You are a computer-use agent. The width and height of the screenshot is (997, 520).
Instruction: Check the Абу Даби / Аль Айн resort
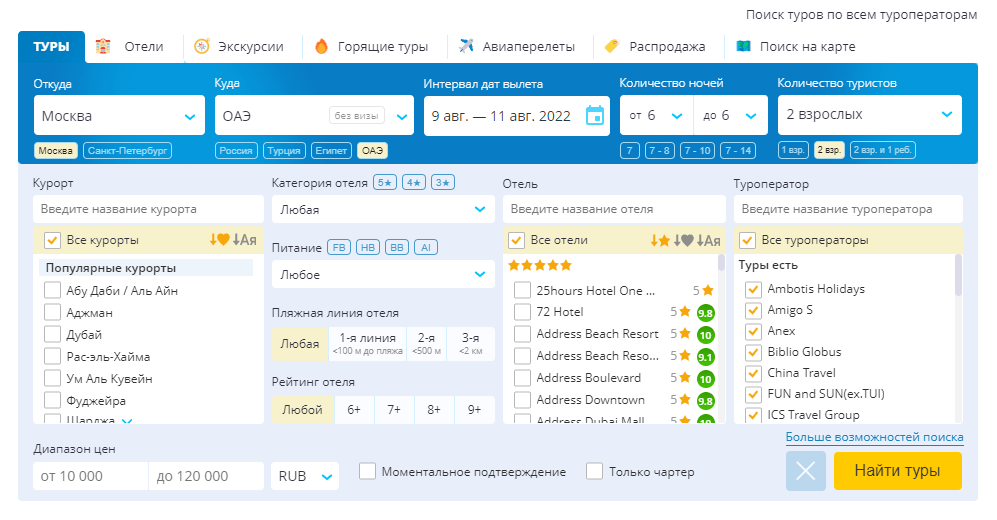pos(52,291)
